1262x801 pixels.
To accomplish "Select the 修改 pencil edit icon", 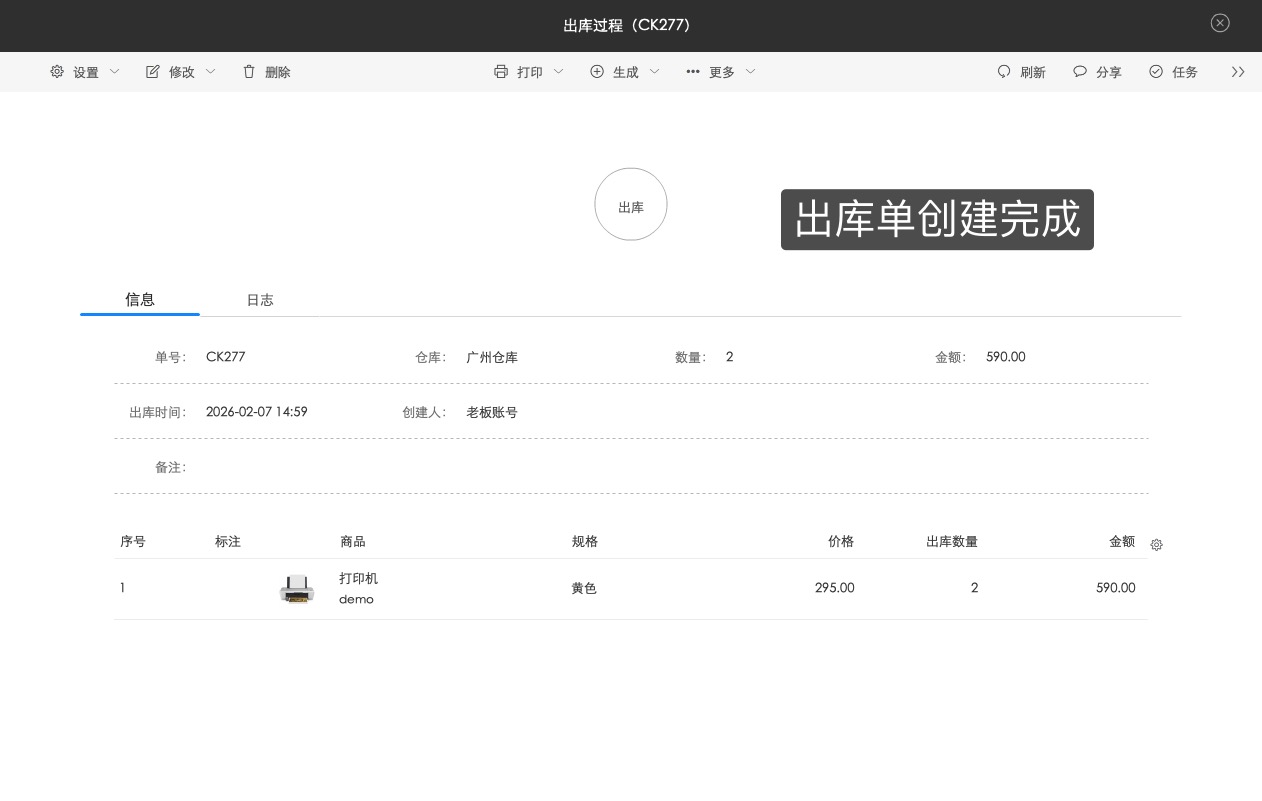I will pos(153,71).
